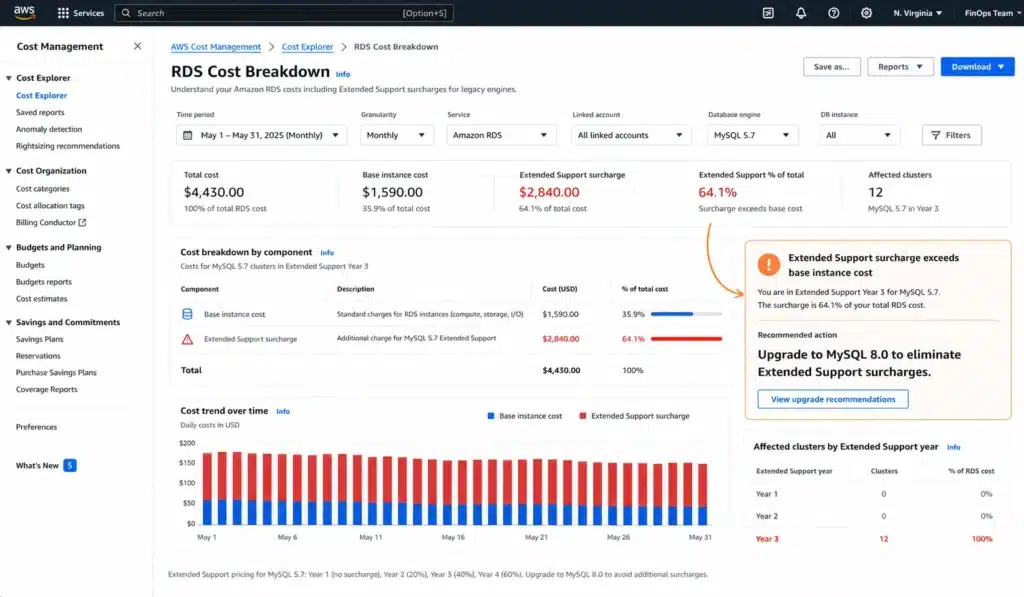Open the N. Virginia region dropdown

pos(918,13)
